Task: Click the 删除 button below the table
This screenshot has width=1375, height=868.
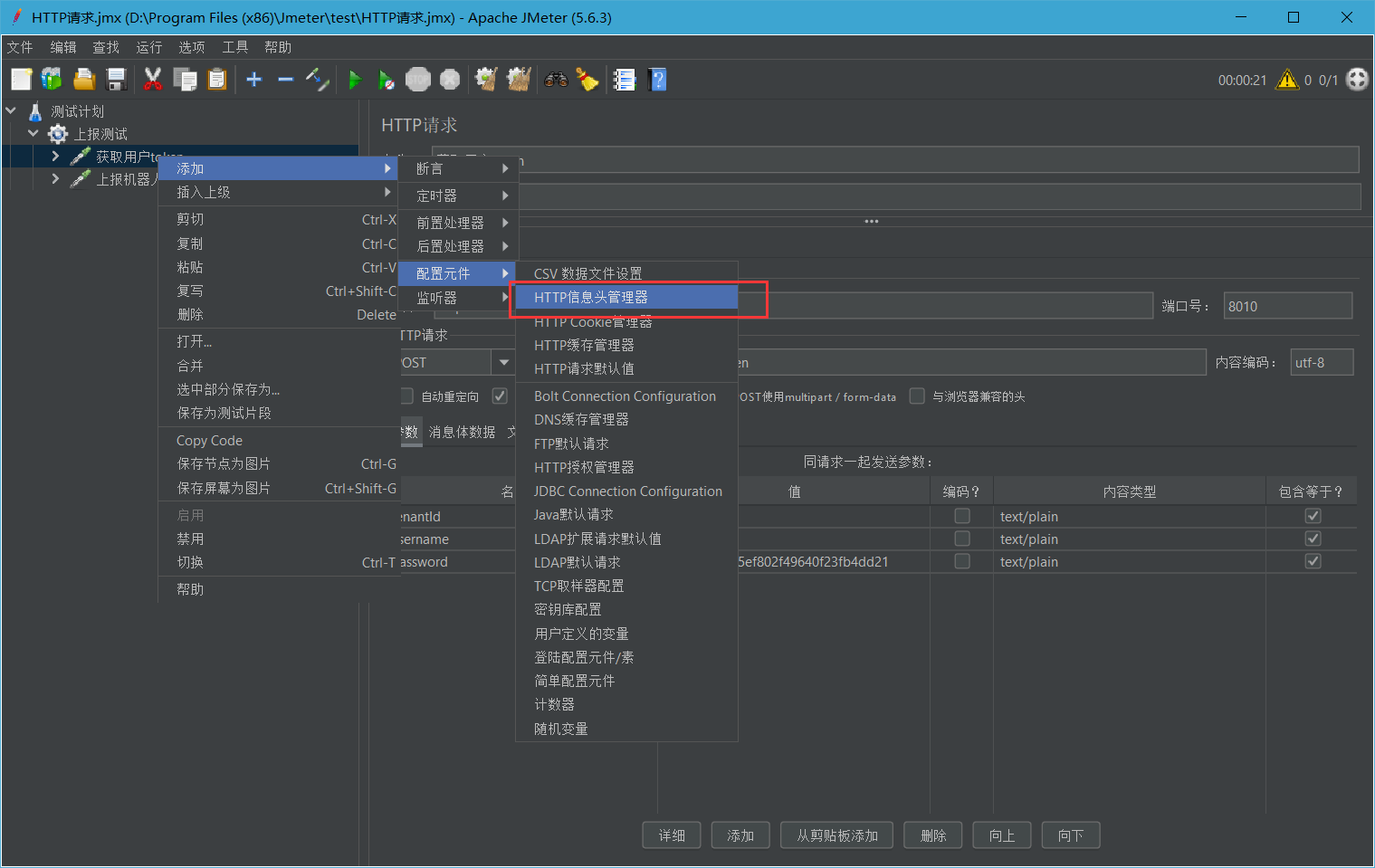Action: [933, 835]
